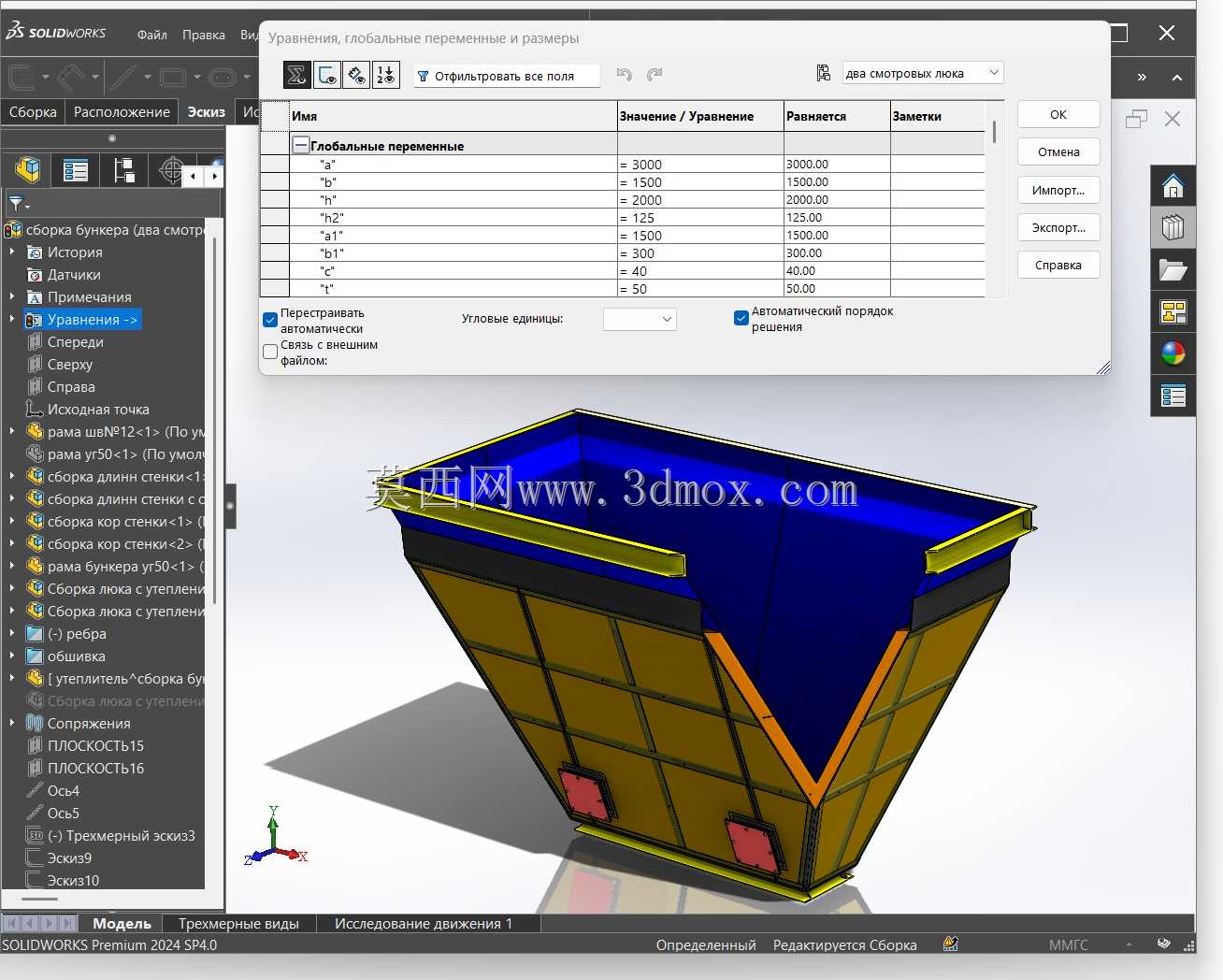Select the line sketch tool icon
1223x980 pixels.
[122, 77]
